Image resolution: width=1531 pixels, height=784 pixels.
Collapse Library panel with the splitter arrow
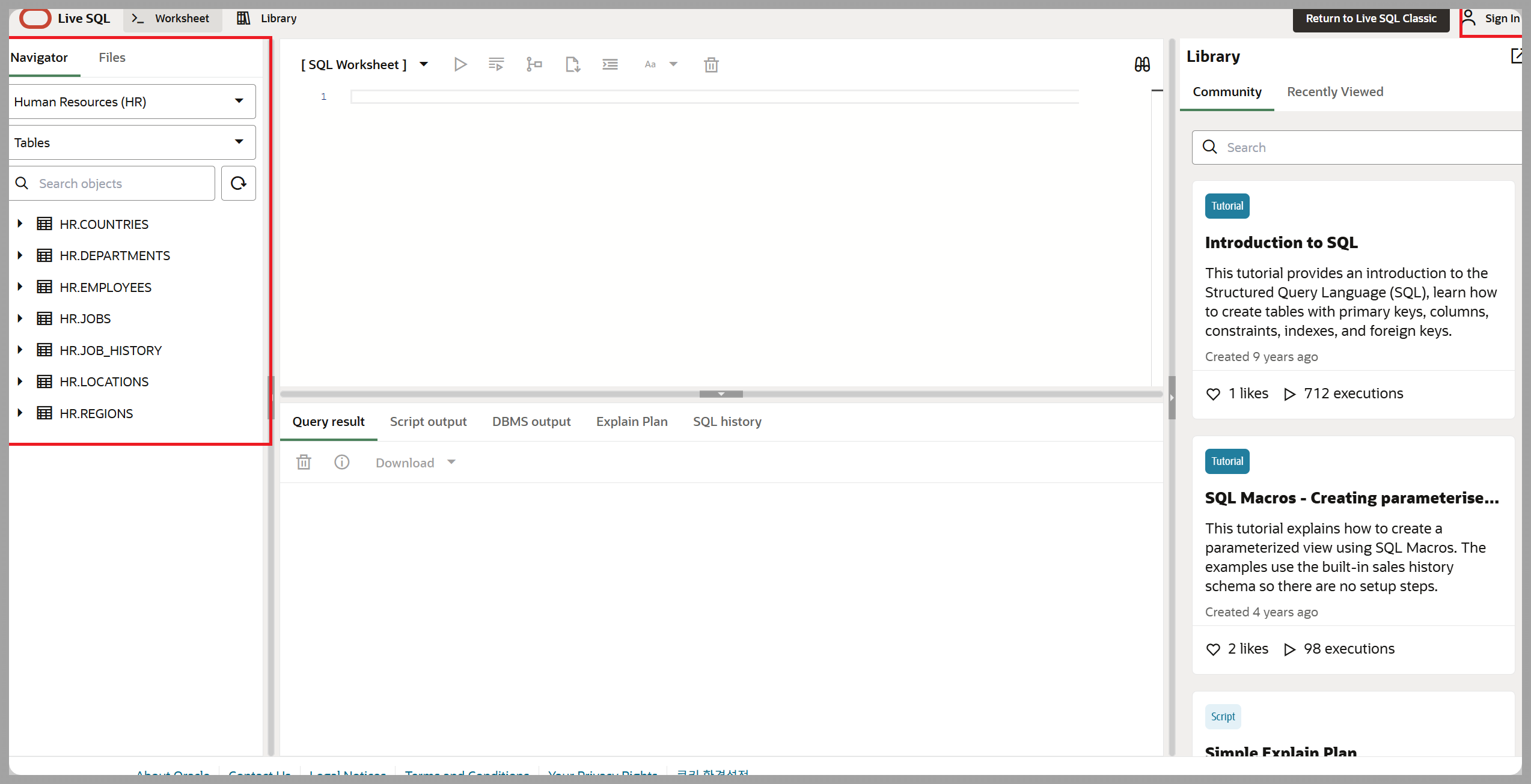pos(1172,398)
